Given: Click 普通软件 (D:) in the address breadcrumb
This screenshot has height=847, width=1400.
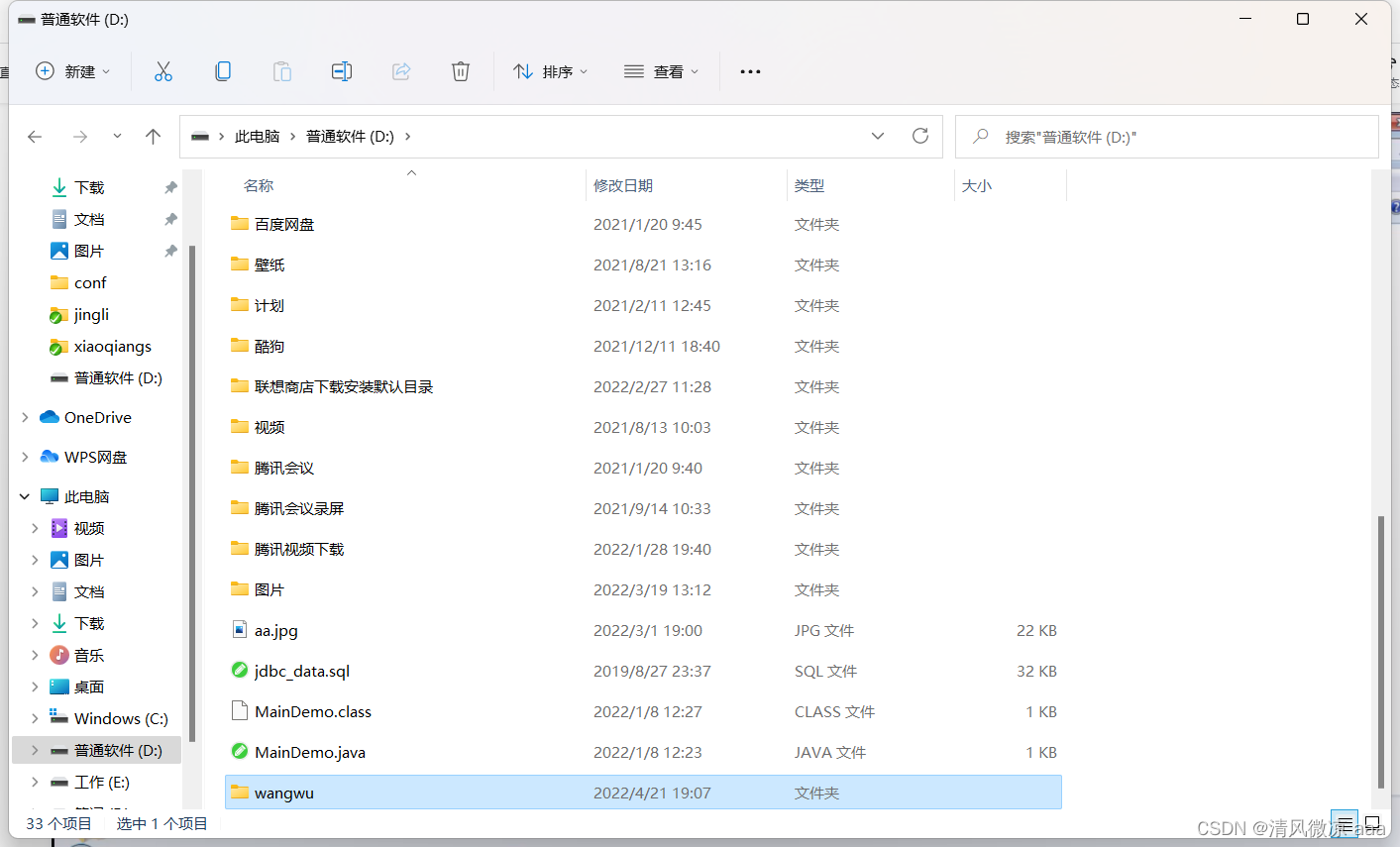Looking at the screenshot, I should click(350, 137).
